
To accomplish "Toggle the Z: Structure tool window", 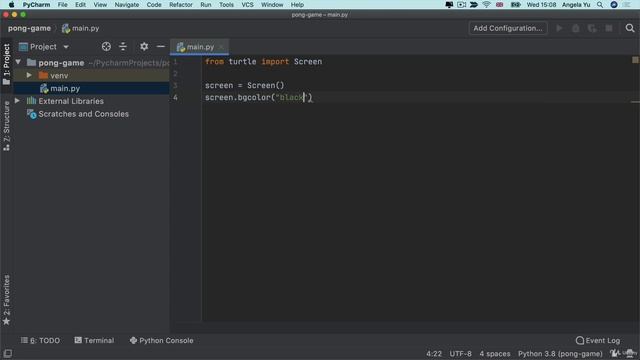I will [6, 126].
